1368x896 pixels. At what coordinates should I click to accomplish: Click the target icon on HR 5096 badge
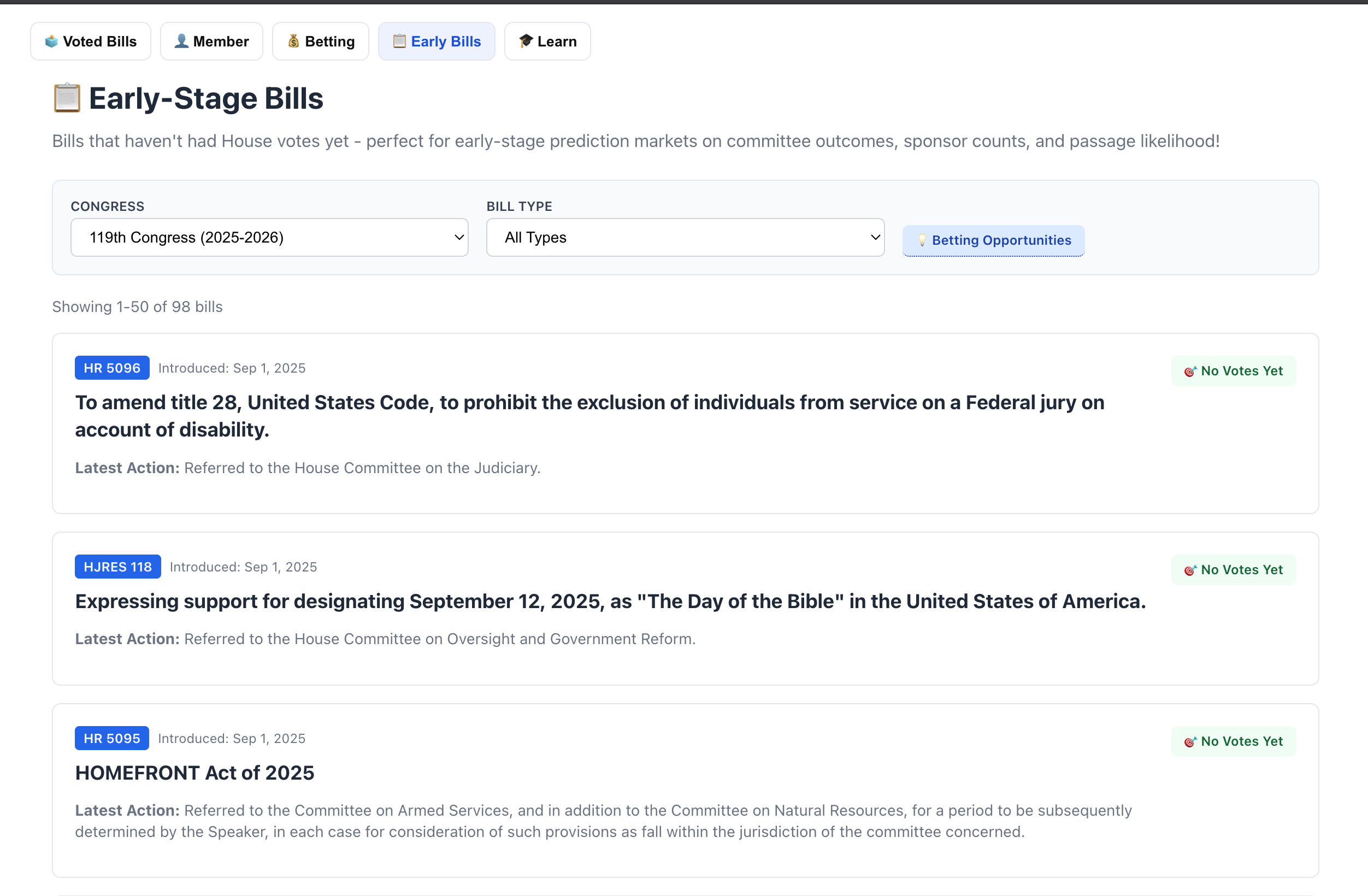[1190, 372]
